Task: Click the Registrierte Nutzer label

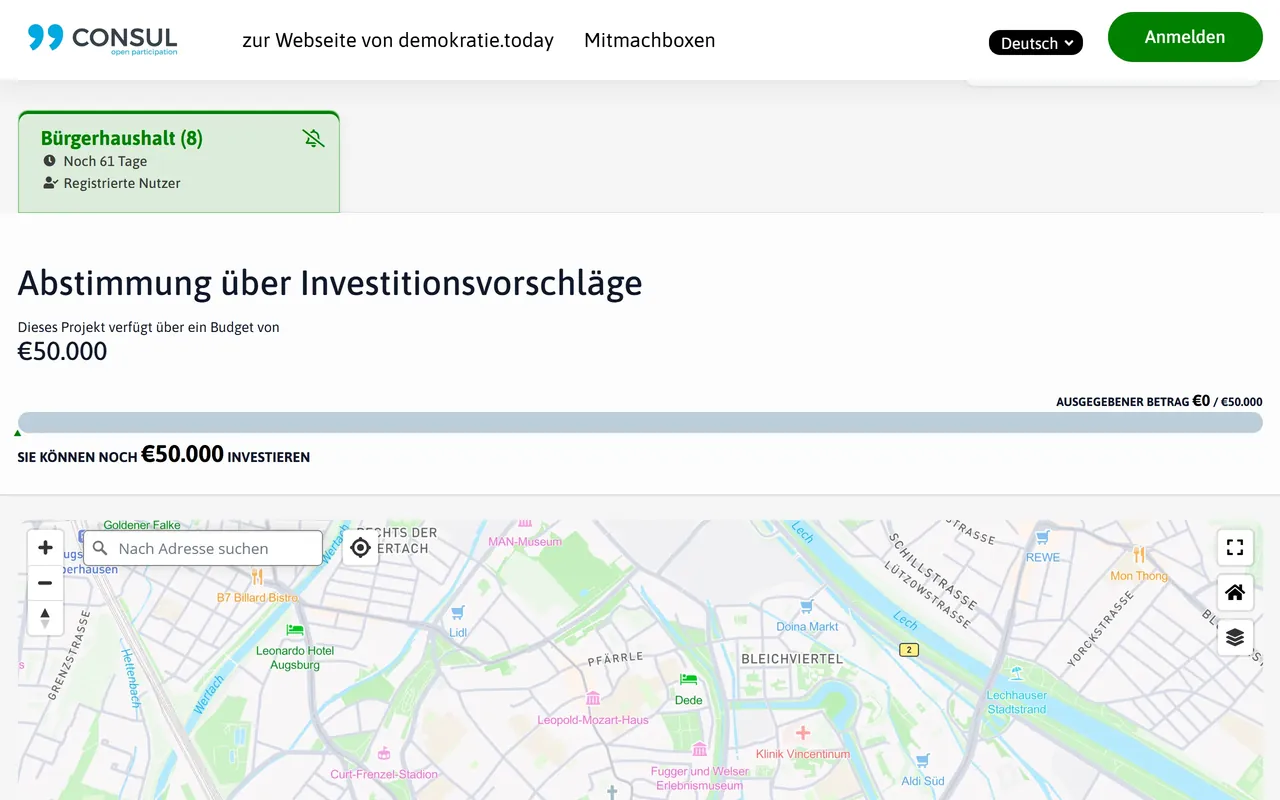Action: [x=122, y=183]
